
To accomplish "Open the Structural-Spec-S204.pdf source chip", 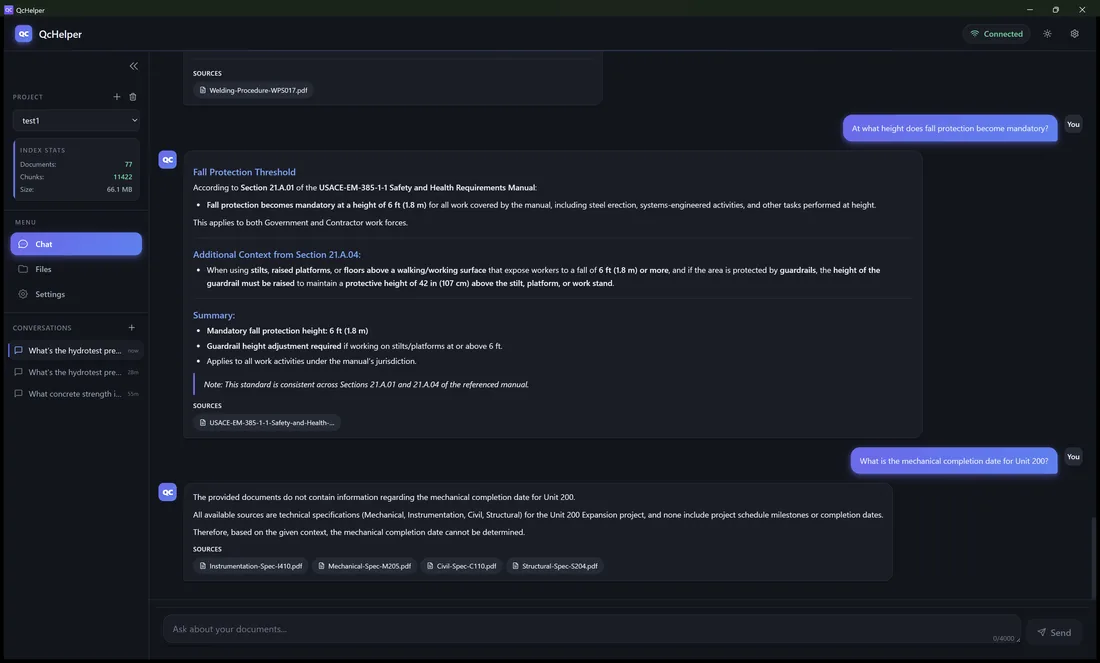I will 555,566.
